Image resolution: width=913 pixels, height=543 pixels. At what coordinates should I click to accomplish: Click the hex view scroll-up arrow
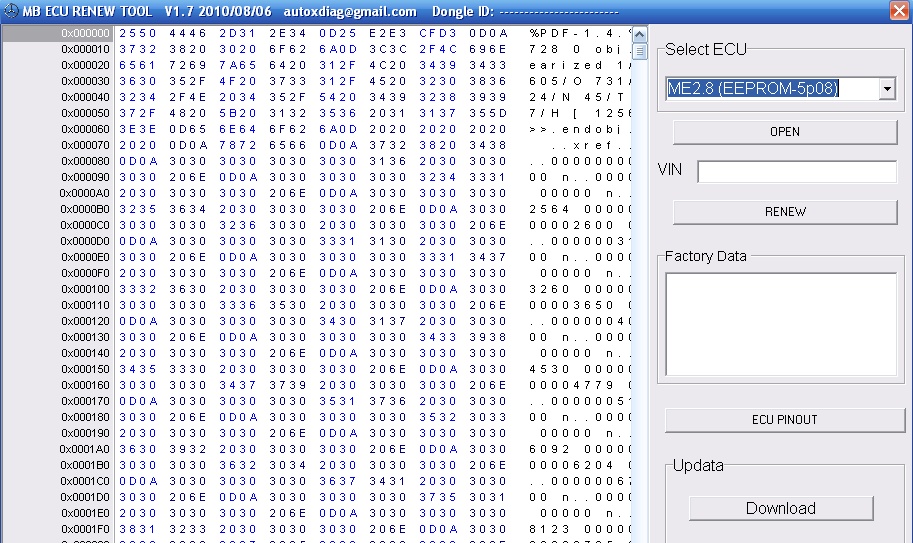(639, 35)
